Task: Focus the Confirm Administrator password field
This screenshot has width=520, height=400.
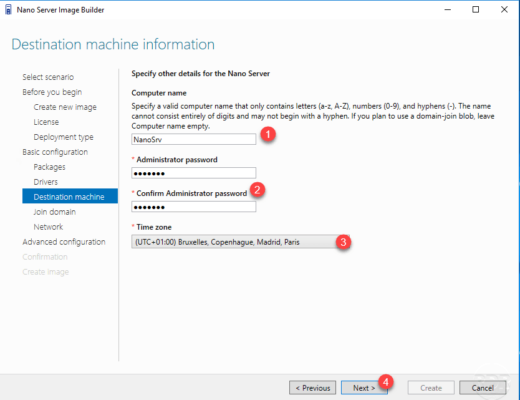Action: point(194,207)
